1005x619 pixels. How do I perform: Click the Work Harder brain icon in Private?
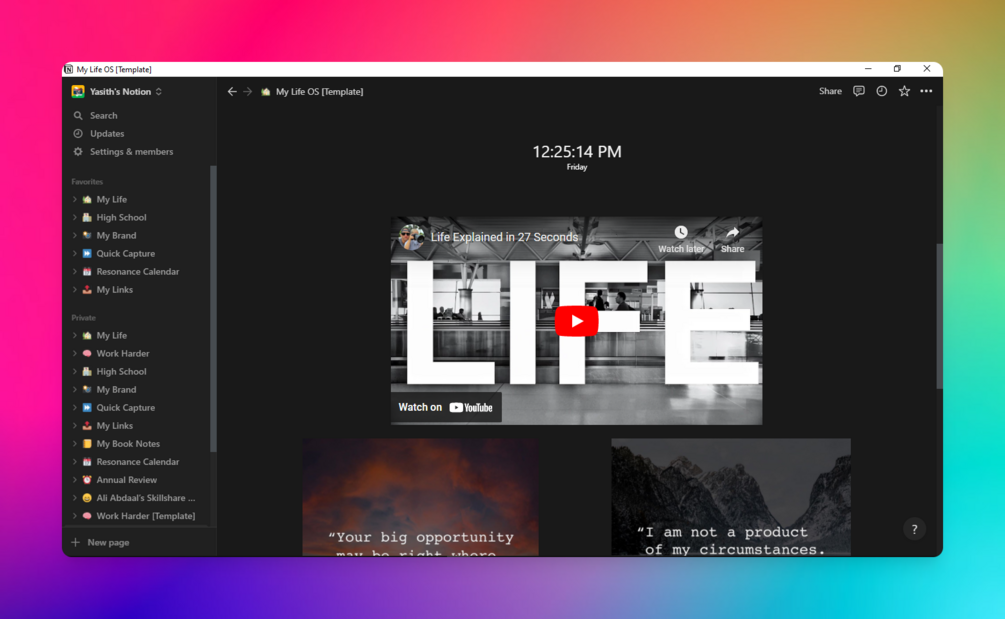tap(87, 353)
